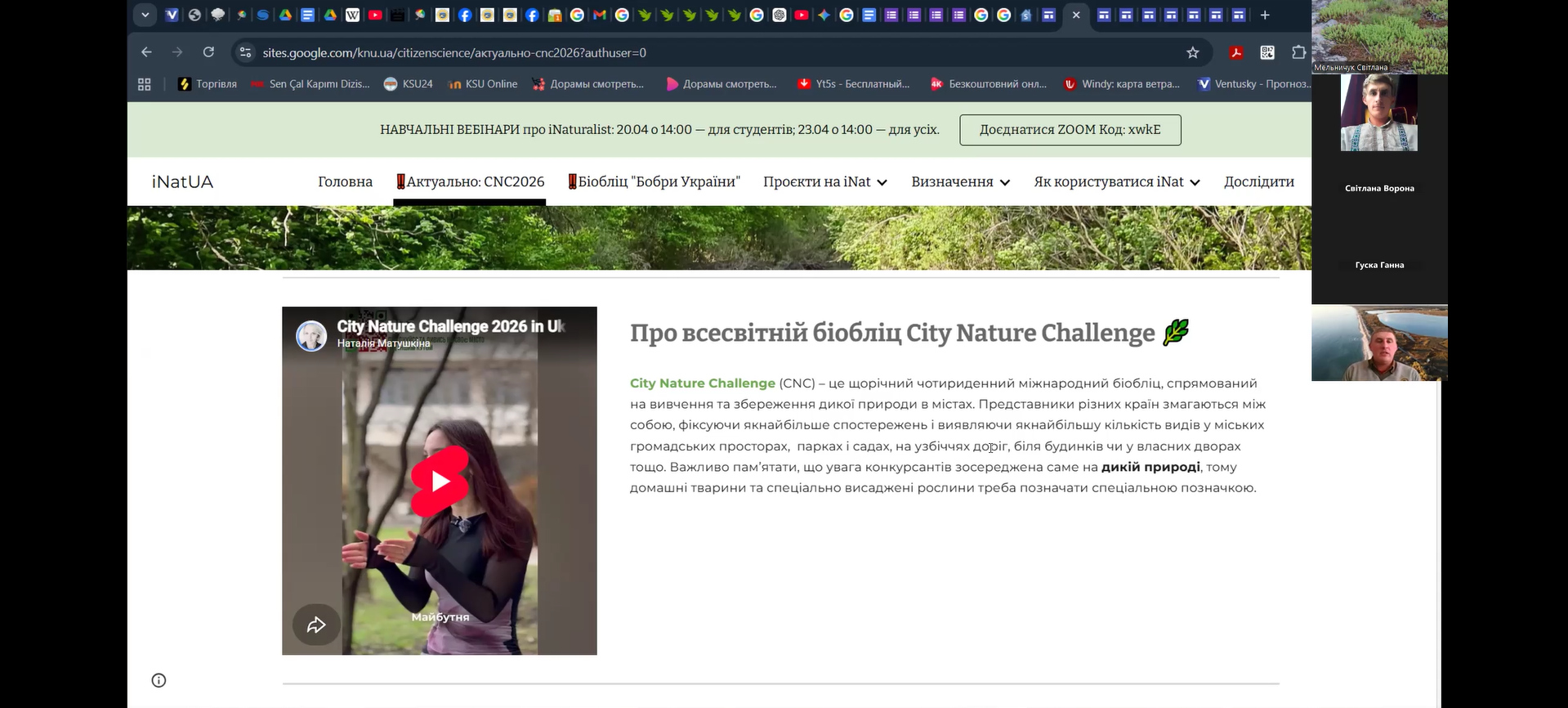Go to the "Головна" page
Viewport: 1568px width, 708px height.
pyautogui.click(x=345, y=181)
